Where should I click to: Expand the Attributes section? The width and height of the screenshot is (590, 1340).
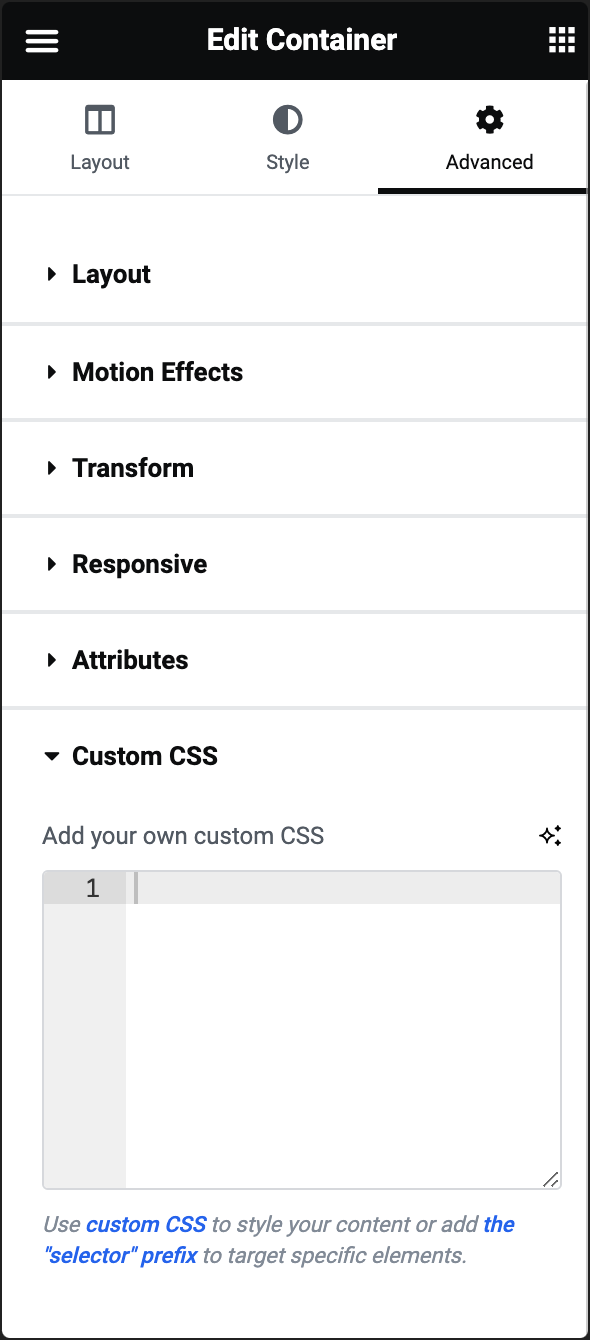294,660
